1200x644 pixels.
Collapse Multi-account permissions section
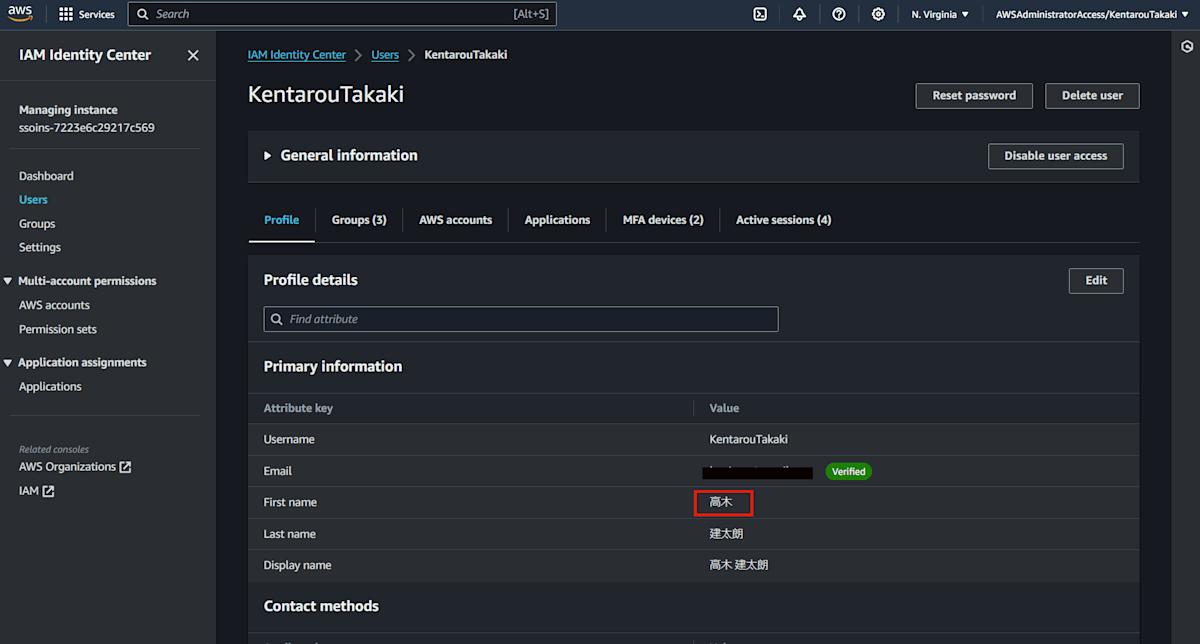tap(8, 281)
